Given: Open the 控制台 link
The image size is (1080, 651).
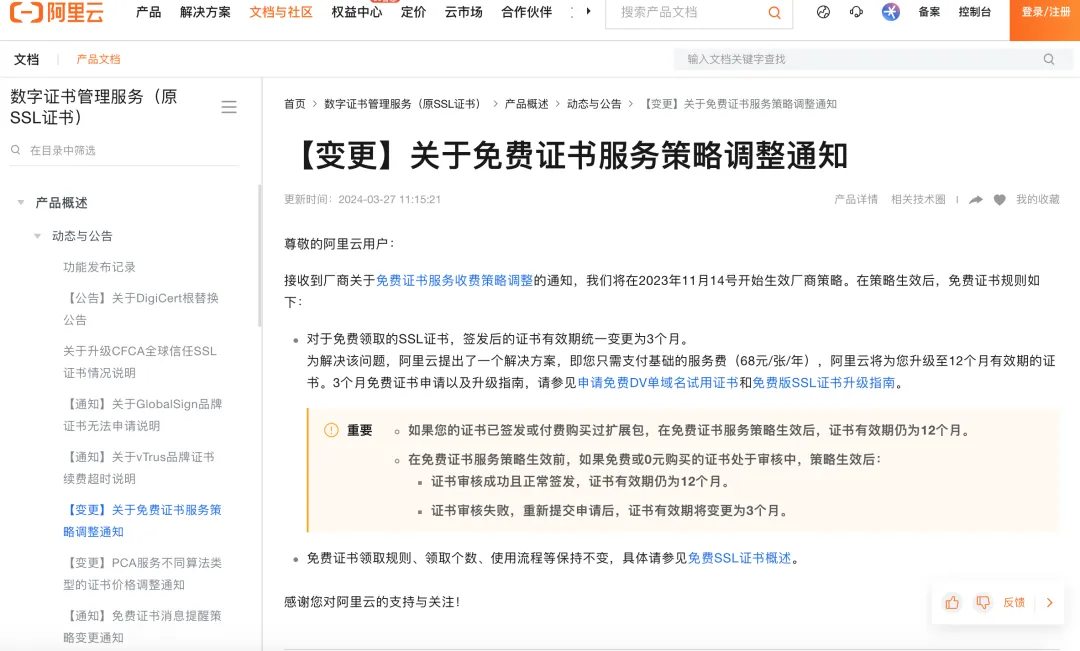Looking at the screenshot, I should [975, 12].
